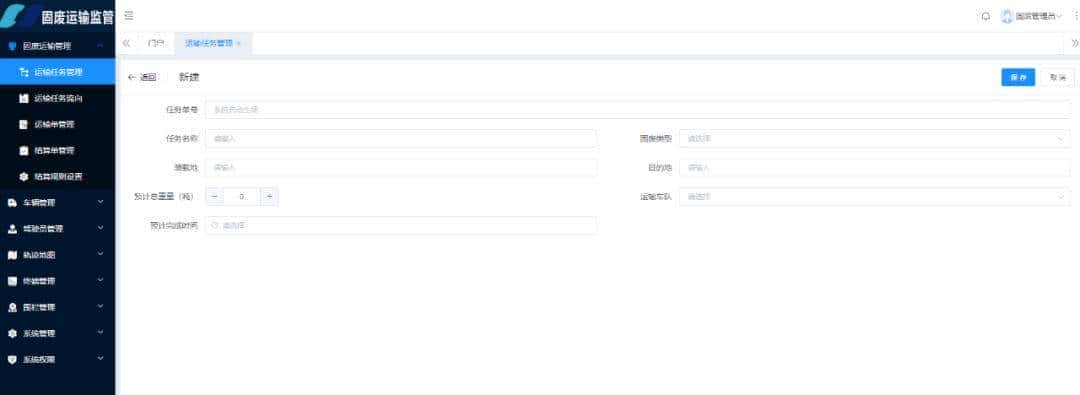
Task: Click the 围栏管理 sidebar icon
Action: pyautogui.click(x=12, y=307)
